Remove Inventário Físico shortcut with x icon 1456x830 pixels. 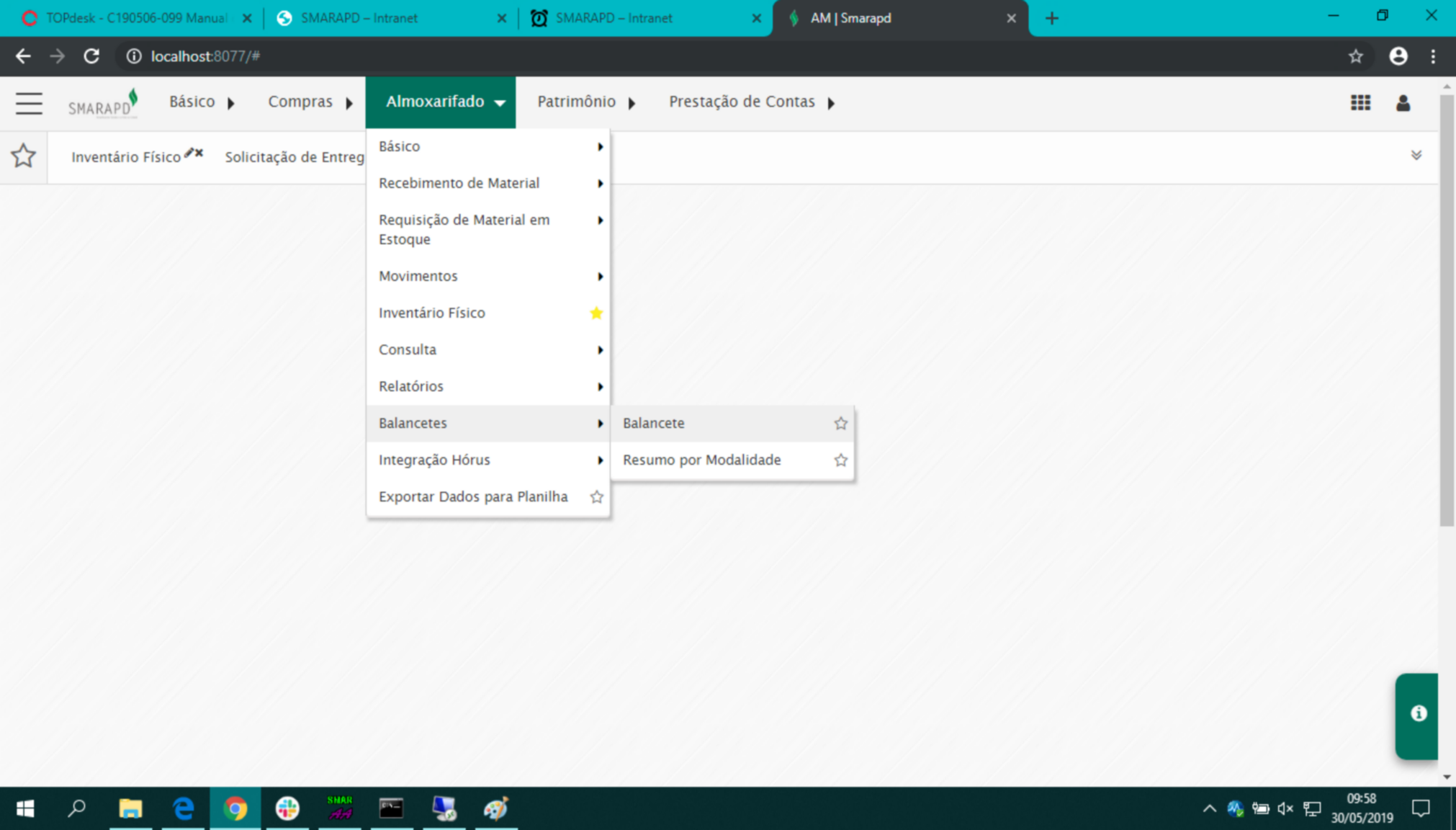[x=199, y=152]
